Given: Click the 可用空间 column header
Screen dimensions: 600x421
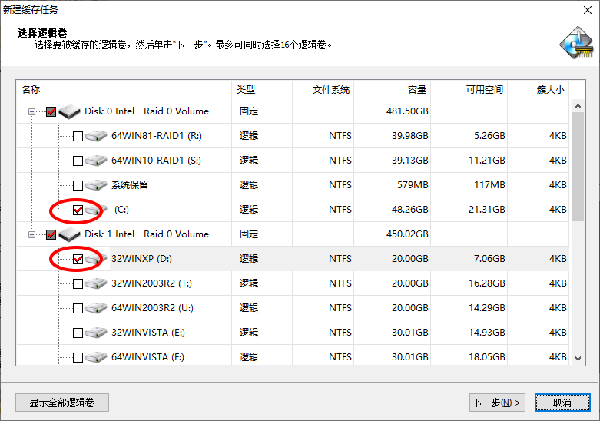Looking at the screenshot, I should click(x=469, y=90).
